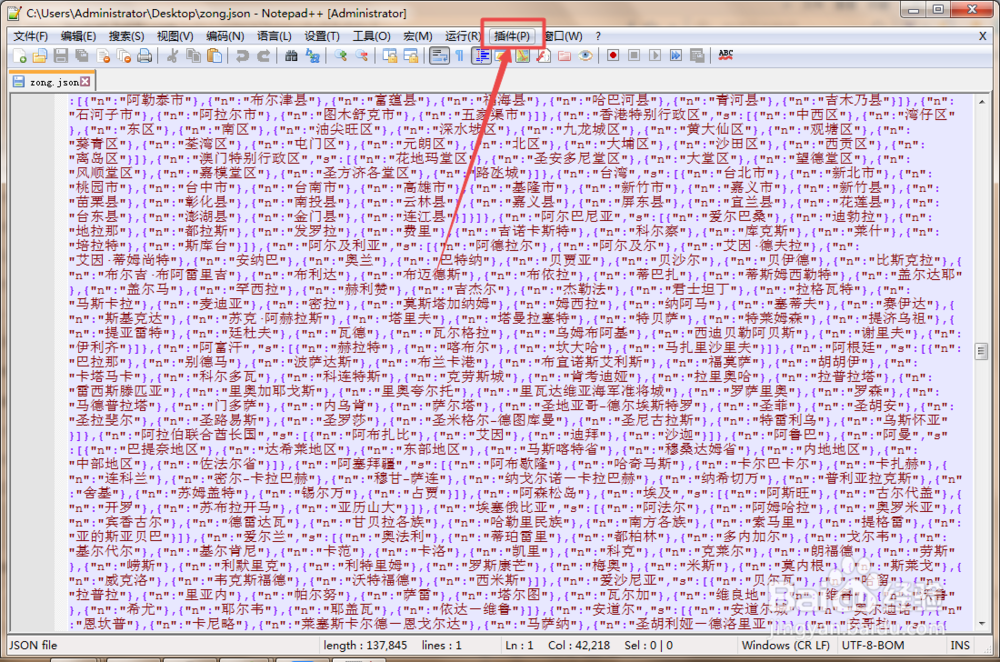Open the 文件(F) menu
The height and width of the screenshot is (662, 1000).
point(31,36)
